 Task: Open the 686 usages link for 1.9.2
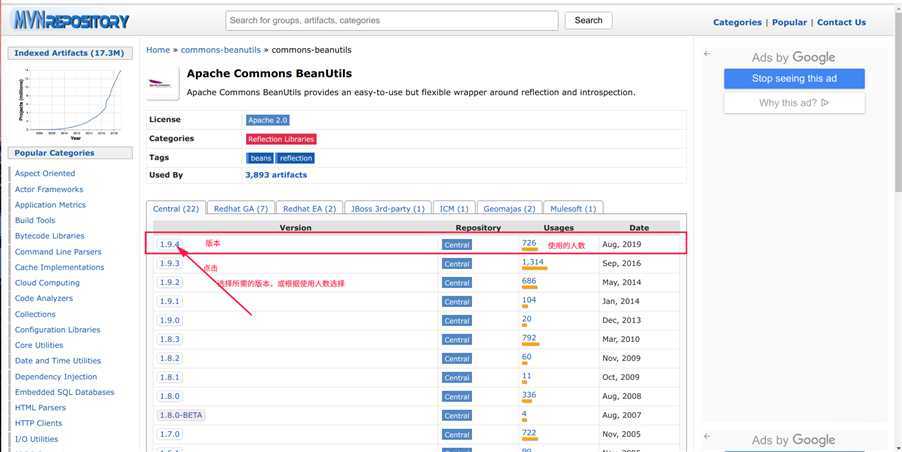click(x=529, y=281)
